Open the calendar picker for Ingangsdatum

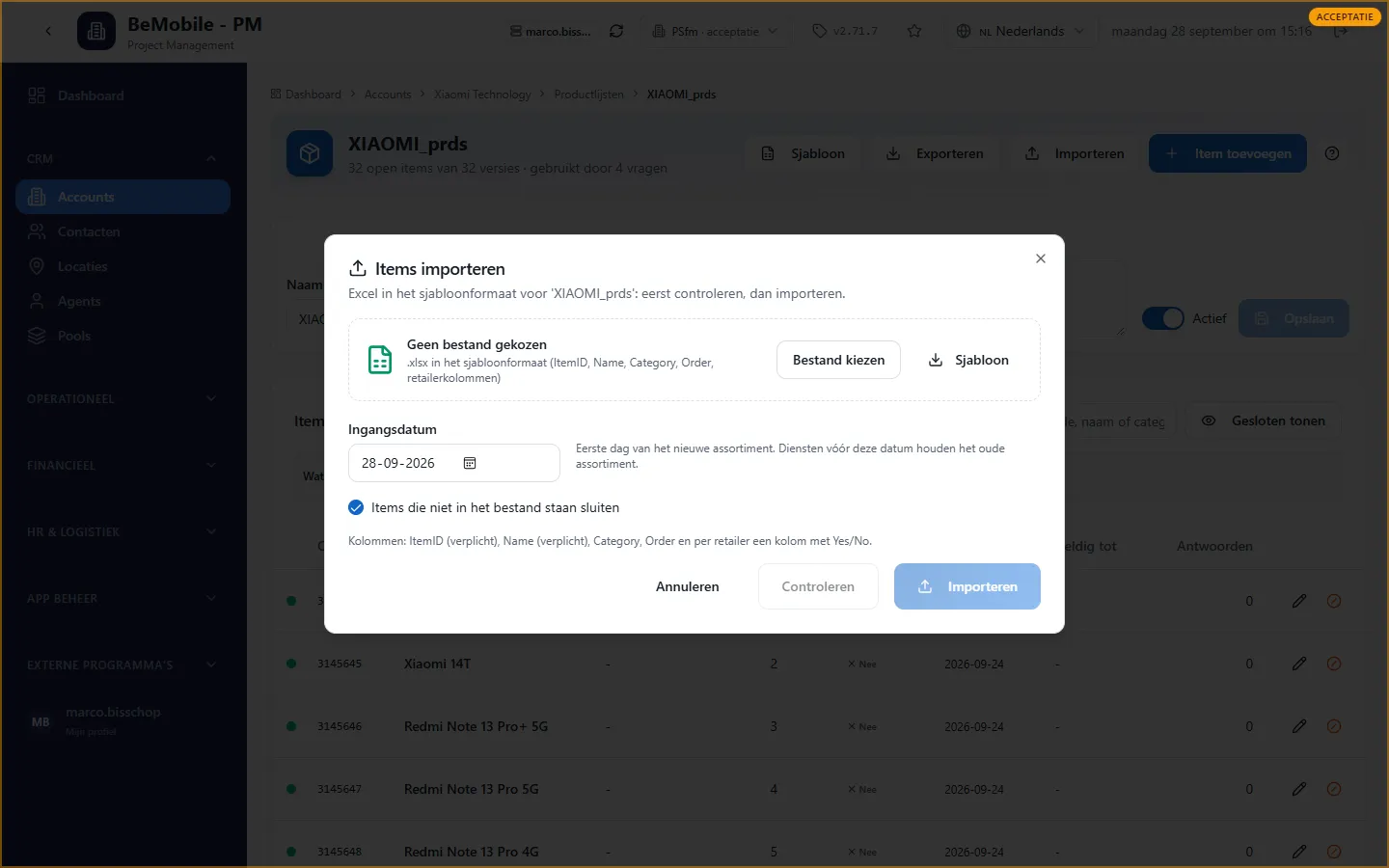pyautogui.click(x=470, y=463)
